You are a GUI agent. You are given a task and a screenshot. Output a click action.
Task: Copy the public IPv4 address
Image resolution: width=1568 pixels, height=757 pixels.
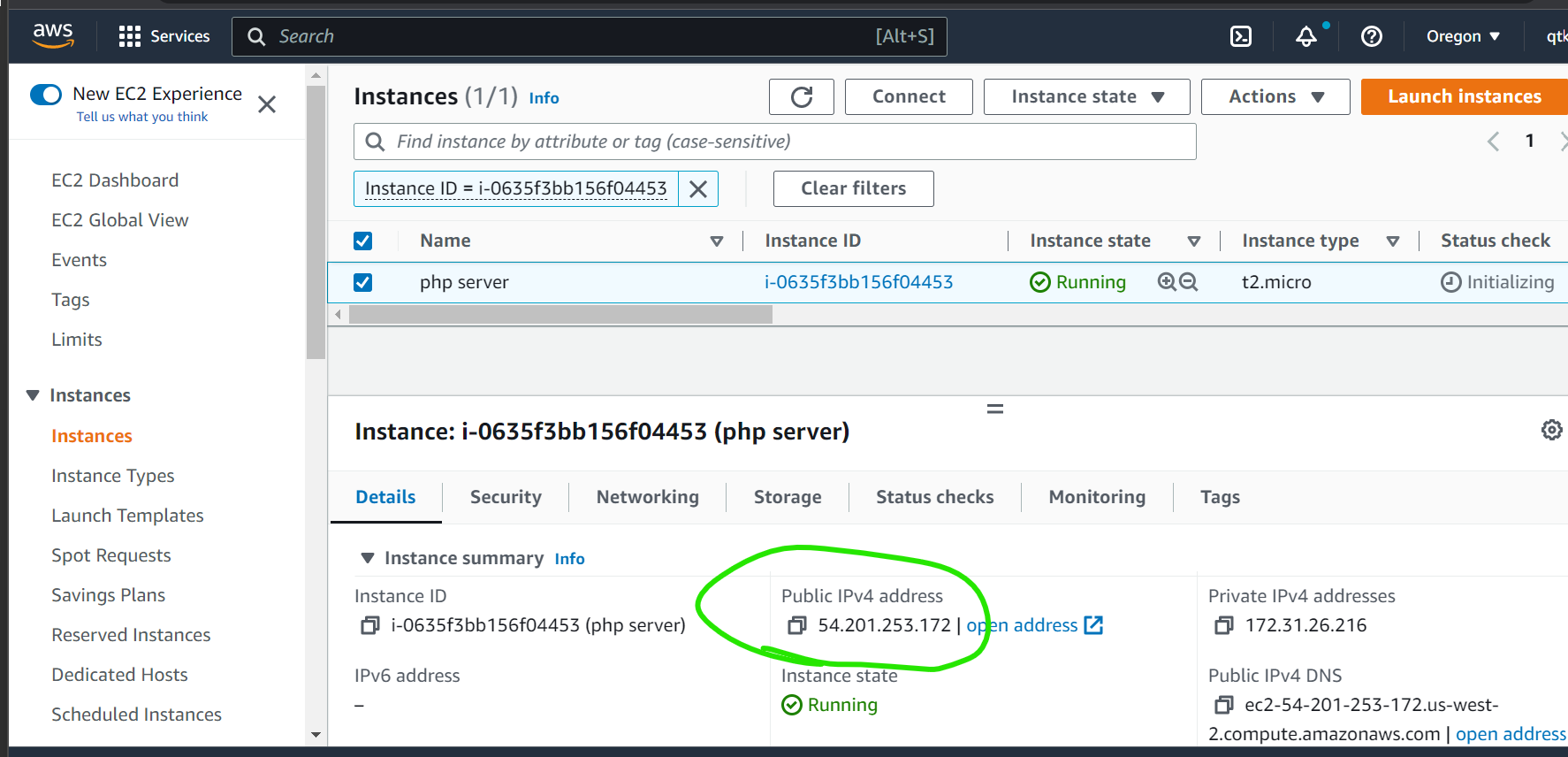(797, 625)
